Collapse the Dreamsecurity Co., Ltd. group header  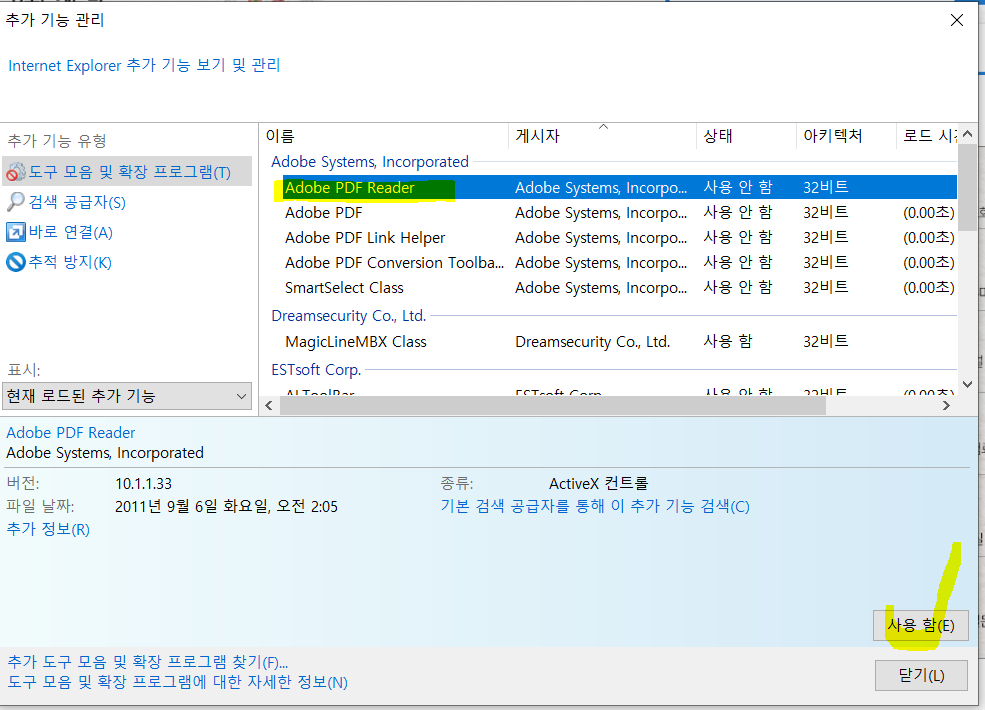coord(349,315)
